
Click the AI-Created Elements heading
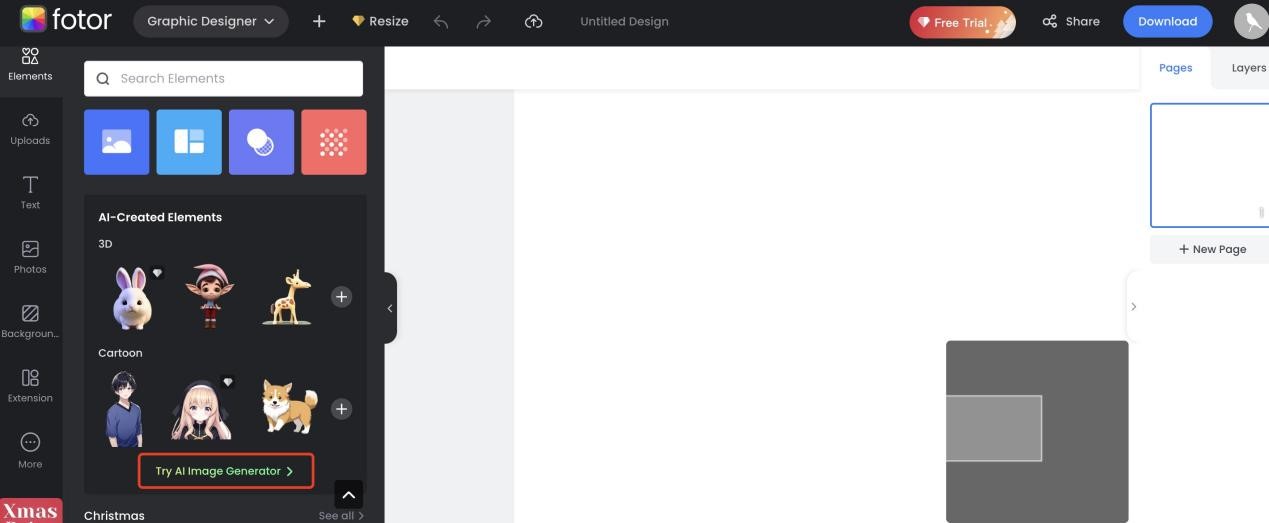click(x=160, y=217)
